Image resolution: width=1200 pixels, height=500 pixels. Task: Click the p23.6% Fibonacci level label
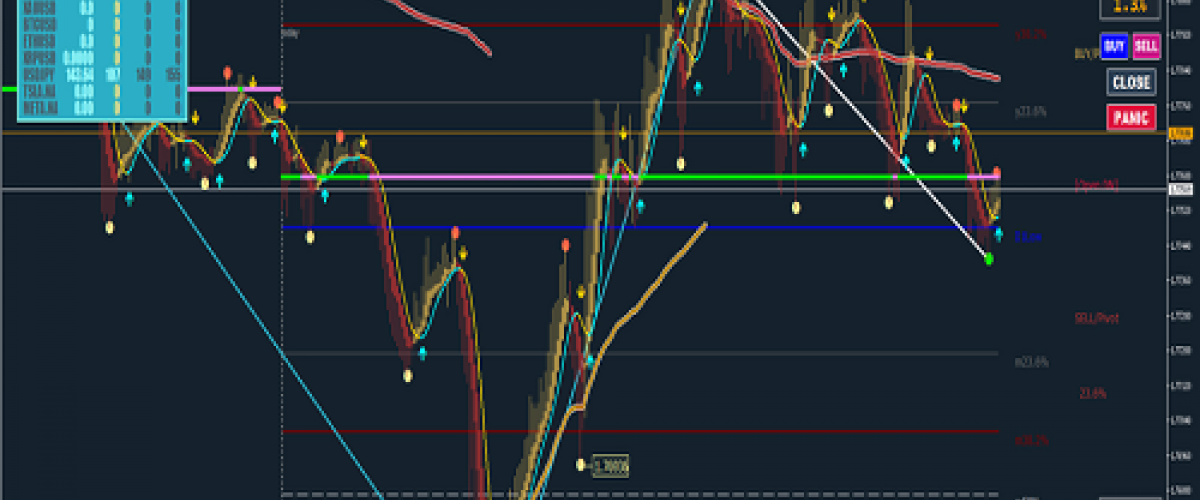click(x=1030, y=112)
